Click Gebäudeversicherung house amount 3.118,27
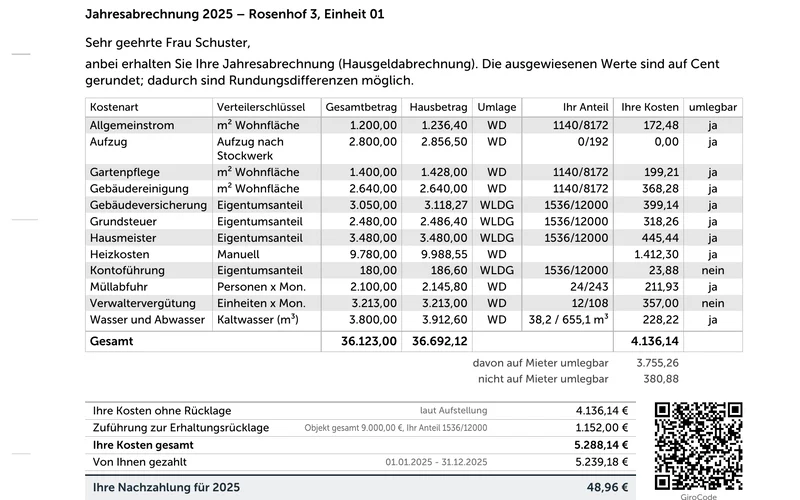The width and height of the screenshot is (800, 500). (446, 205)
